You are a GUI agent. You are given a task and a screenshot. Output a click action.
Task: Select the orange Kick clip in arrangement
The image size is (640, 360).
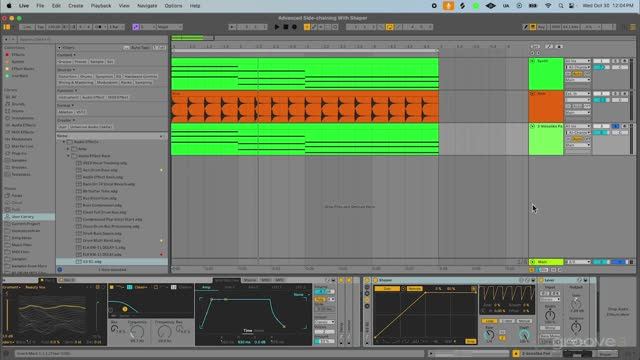pos(304,107)
